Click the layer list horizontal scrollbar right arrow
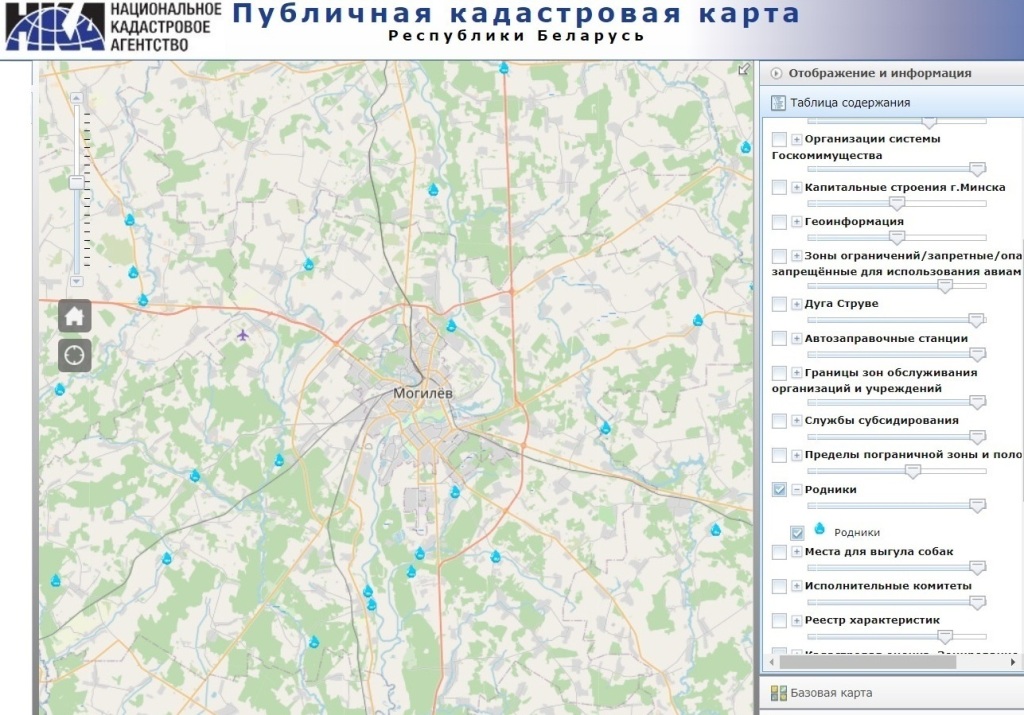 [x=1013, y=661]
